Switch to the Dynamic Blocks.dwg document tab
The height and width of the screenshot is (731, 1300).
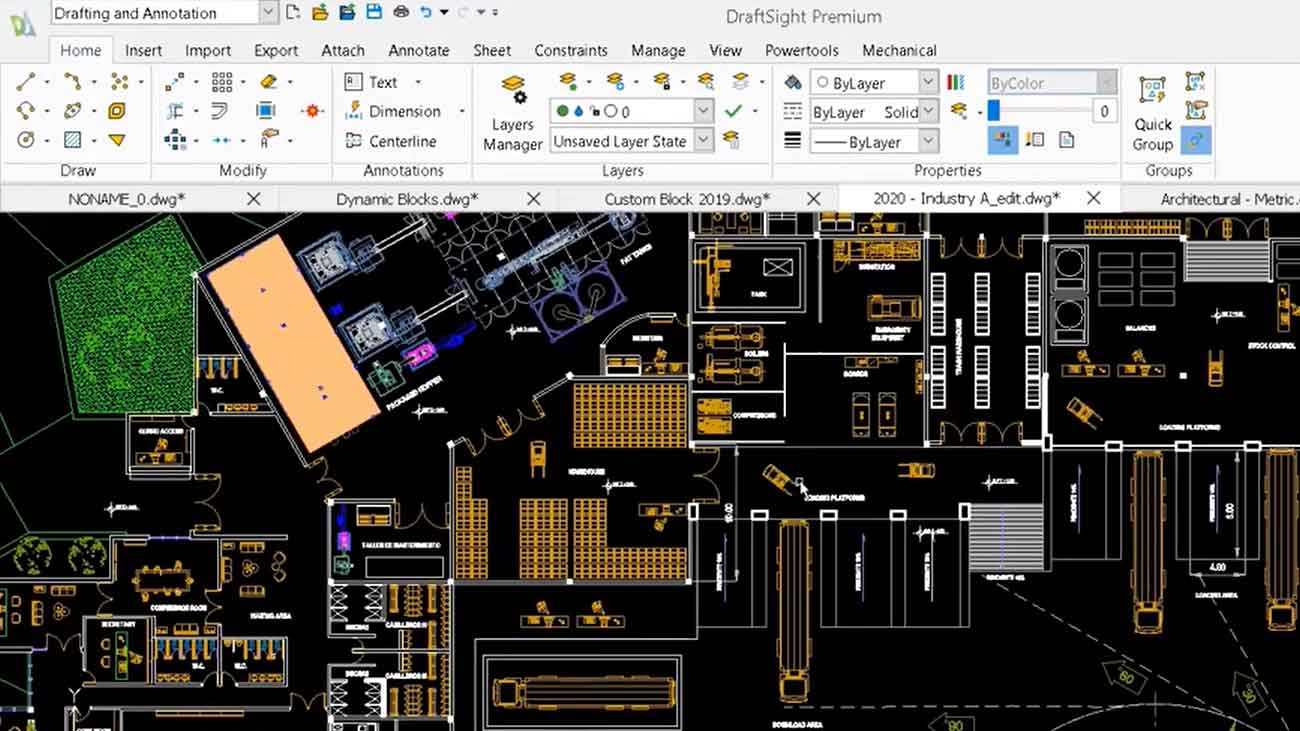tap(407, 199)
